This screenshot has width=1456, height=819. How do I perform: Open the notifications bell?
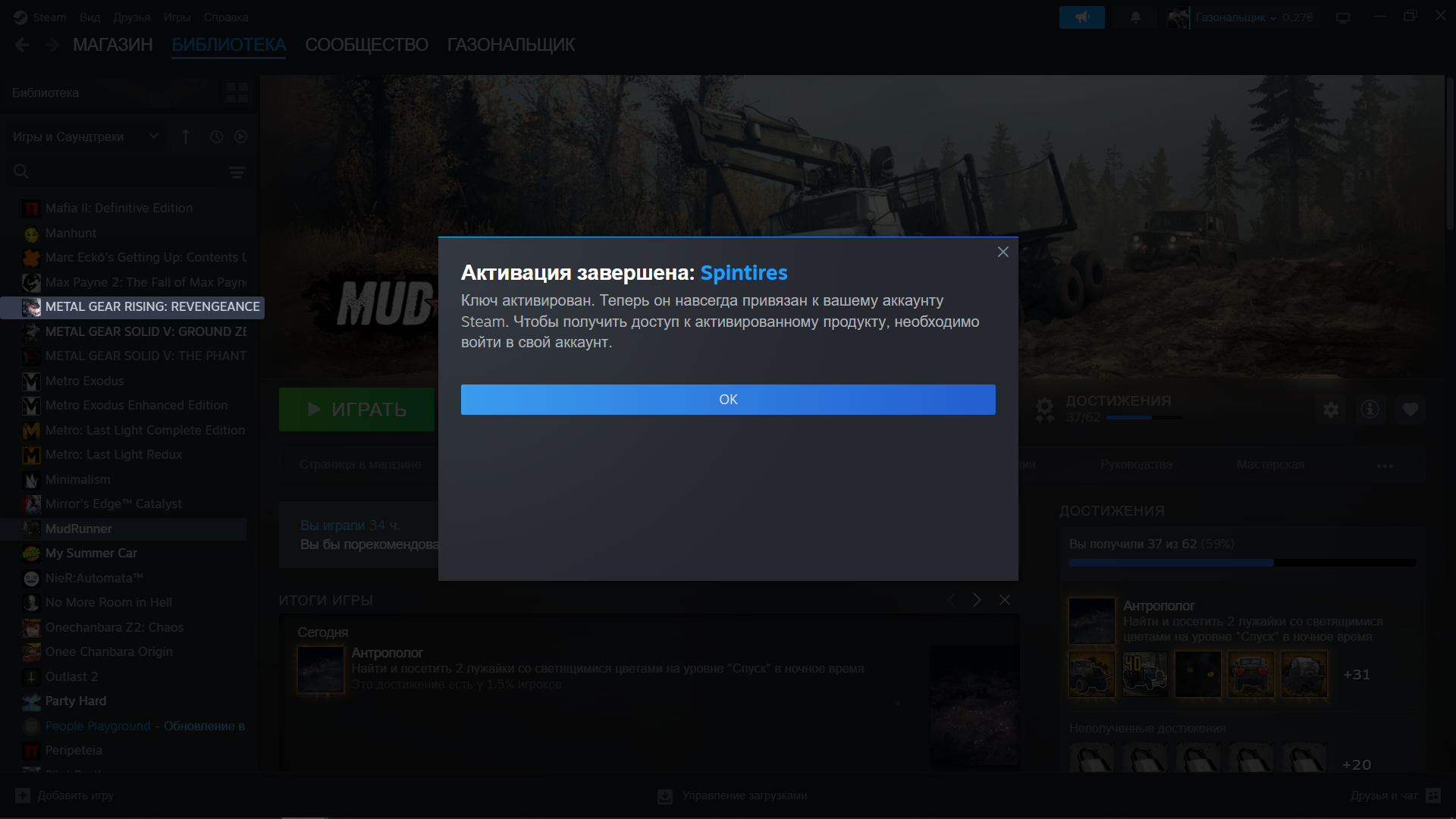coord(1135,17)
